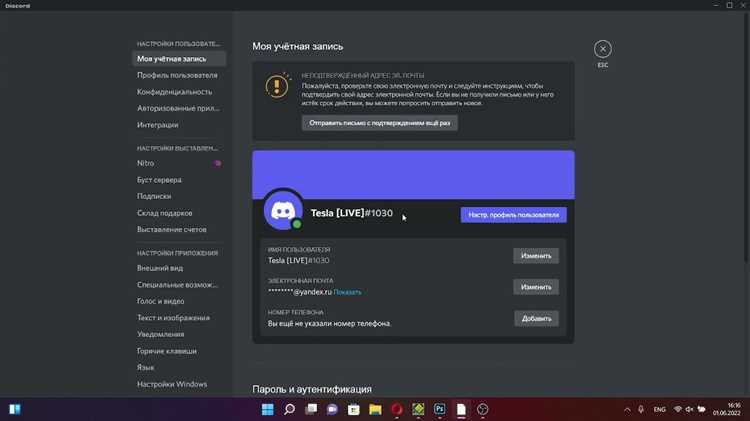Click the Nitro badge icon in sidebar
The width and height of the screenshot is (750, 421).
click(x=218, y=163)
